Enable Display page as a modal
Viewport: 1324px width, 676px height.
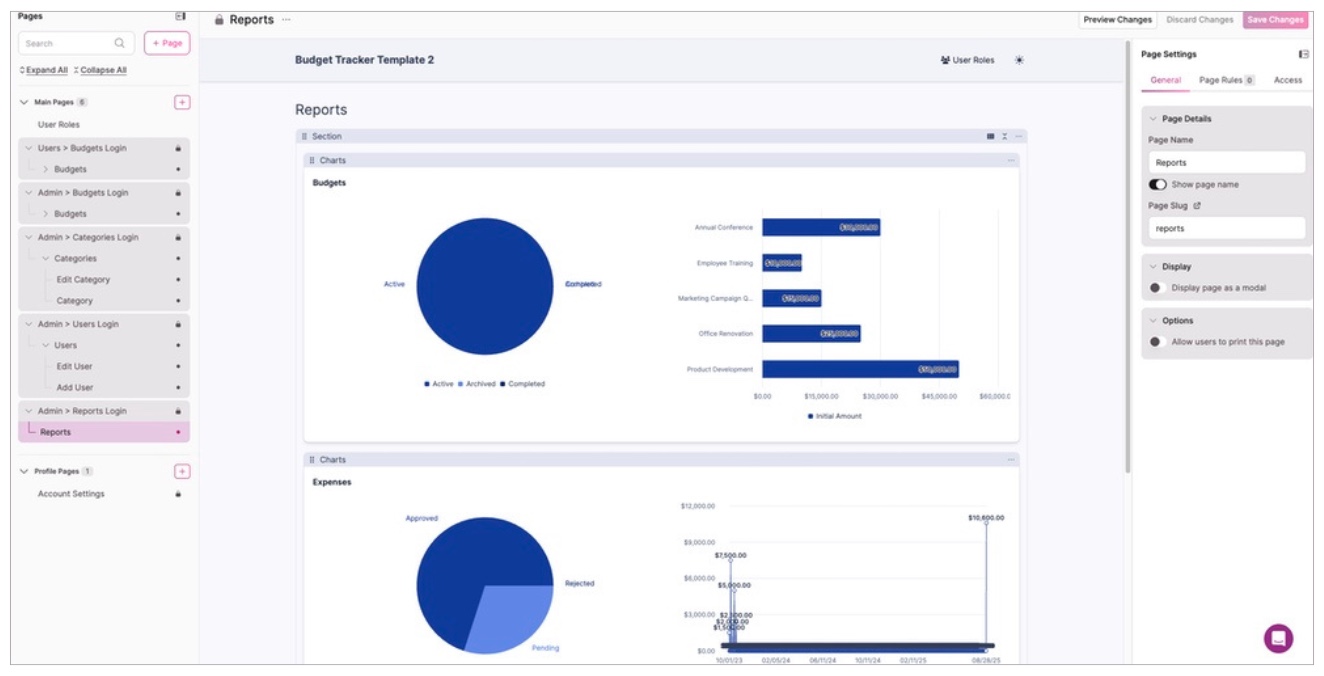click(1157, 288)
